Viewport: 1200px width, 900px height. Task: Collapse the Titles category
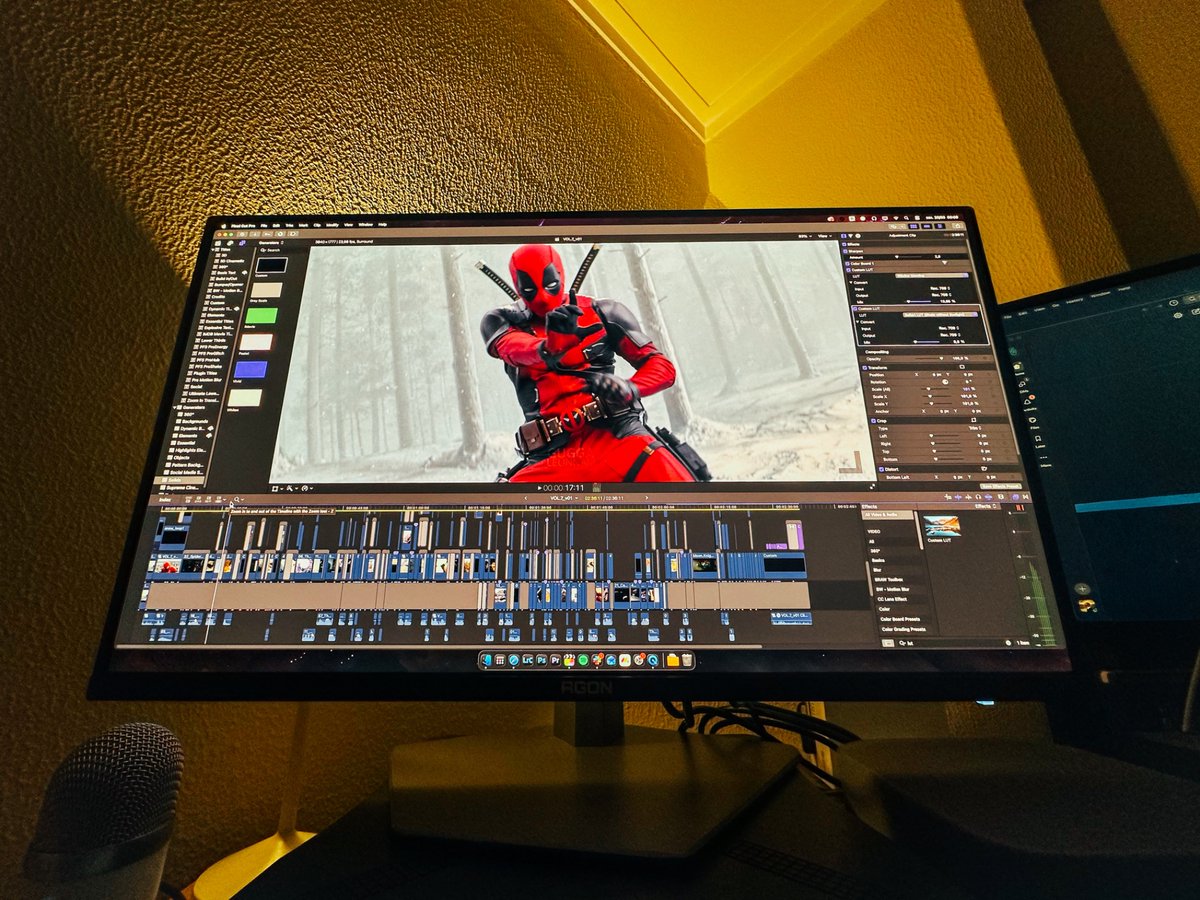[213, 250]
